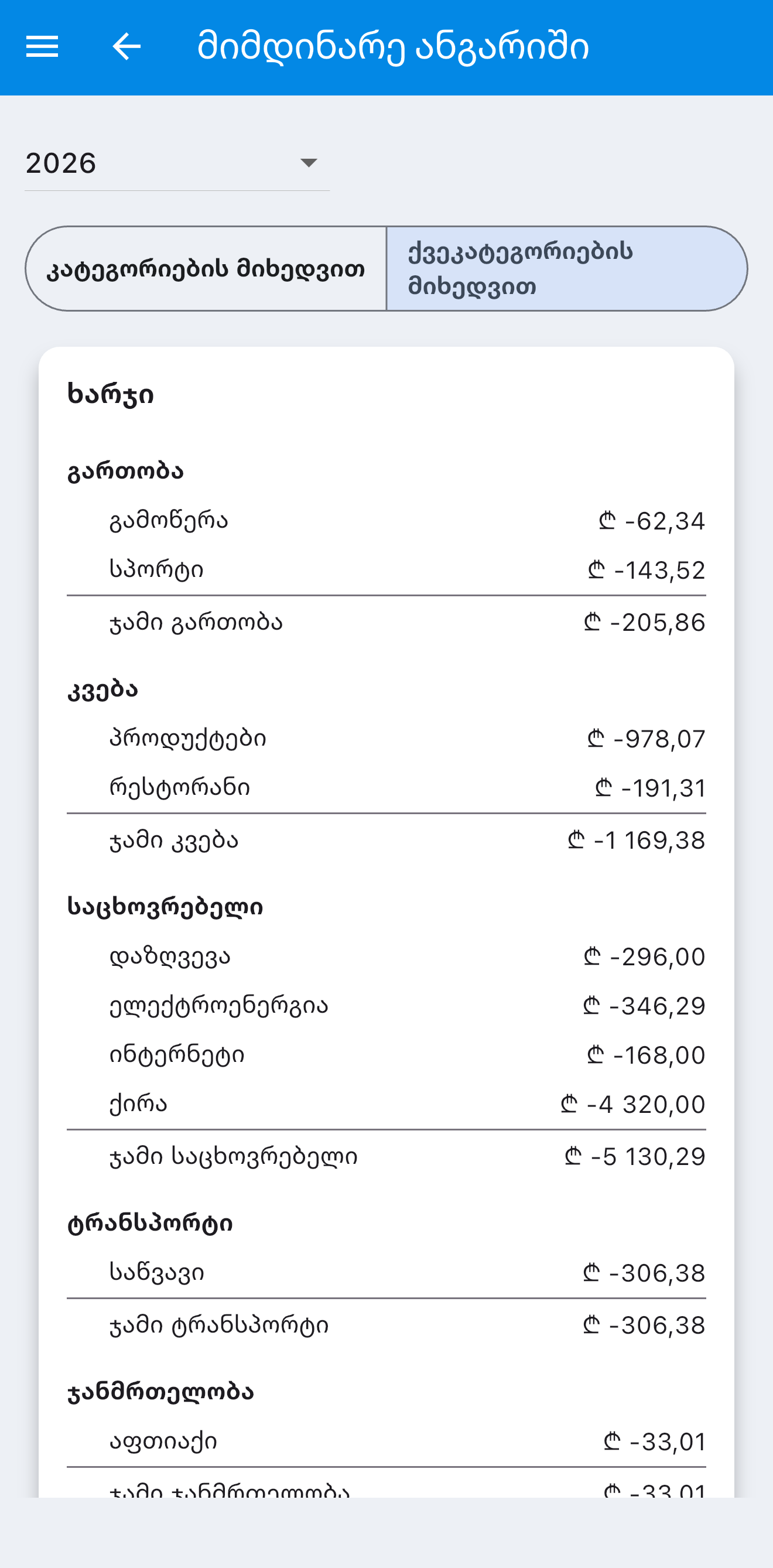Open the გამოწერა subcategory row
773x1568 pixels.
tap(386, 521)
